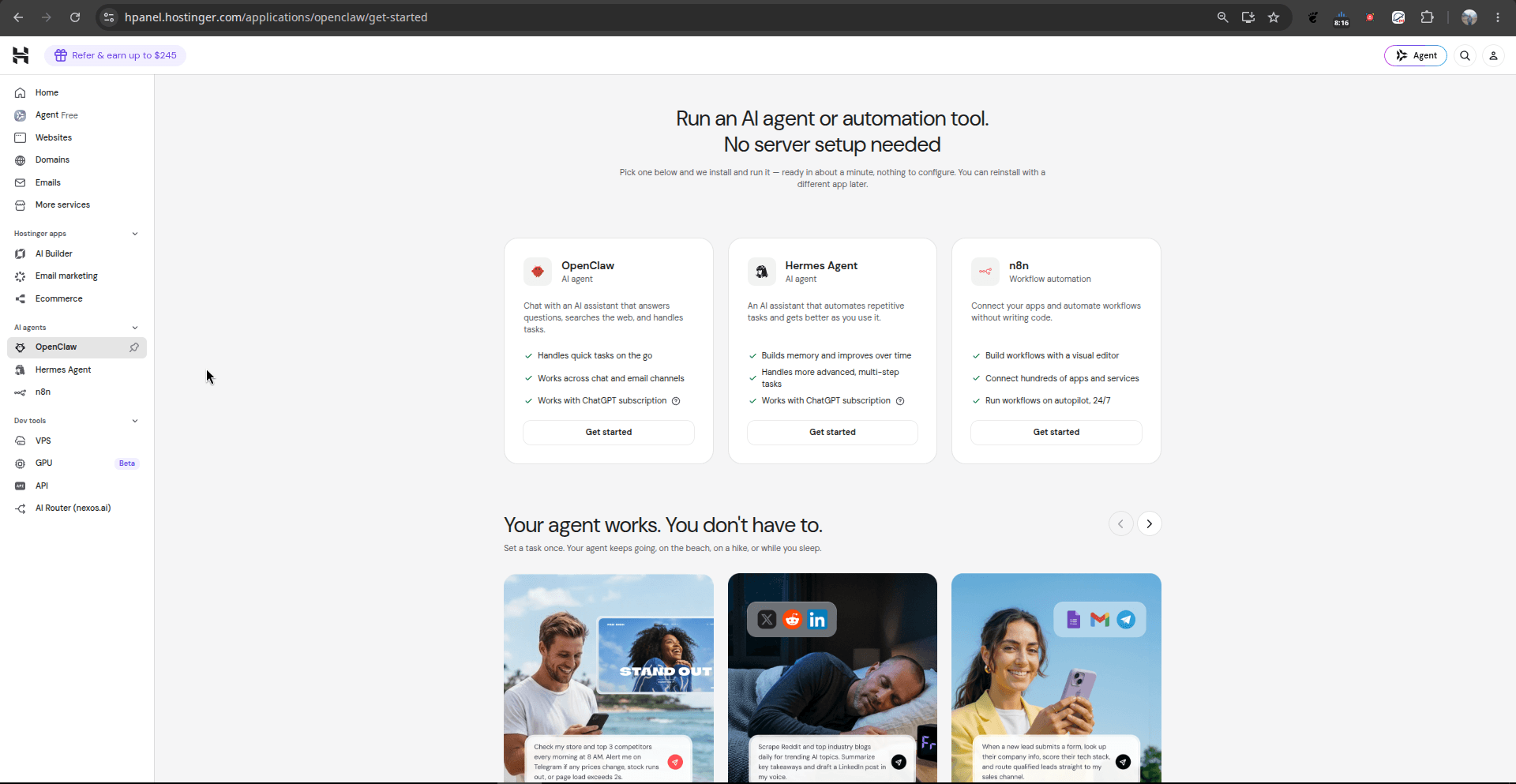Viewport: 1516px width, 784px height.
Task: Advance the carousel with next arrow
Action: coord(1150,524)
